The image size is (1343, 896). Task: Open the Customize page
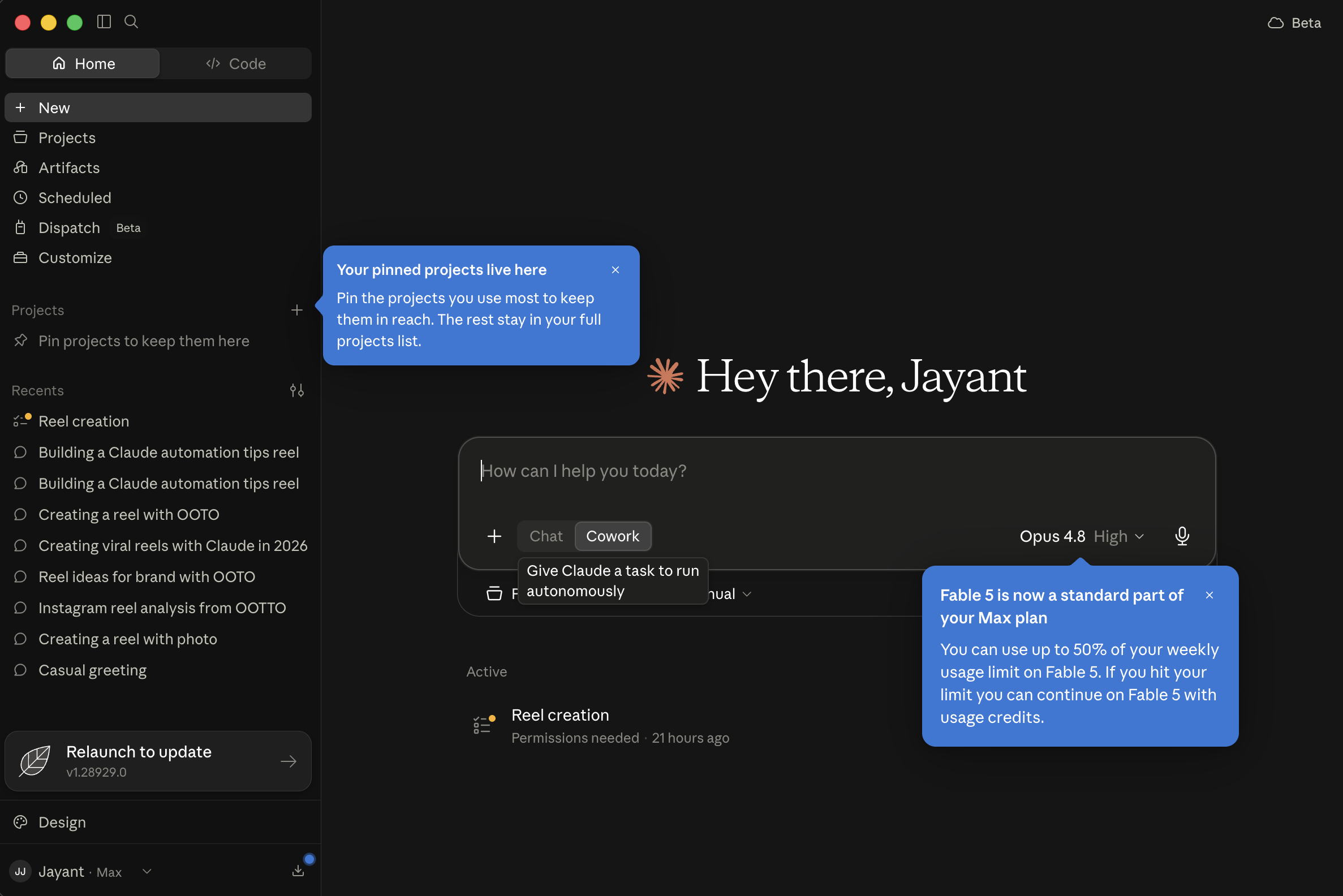click(158, 258)
